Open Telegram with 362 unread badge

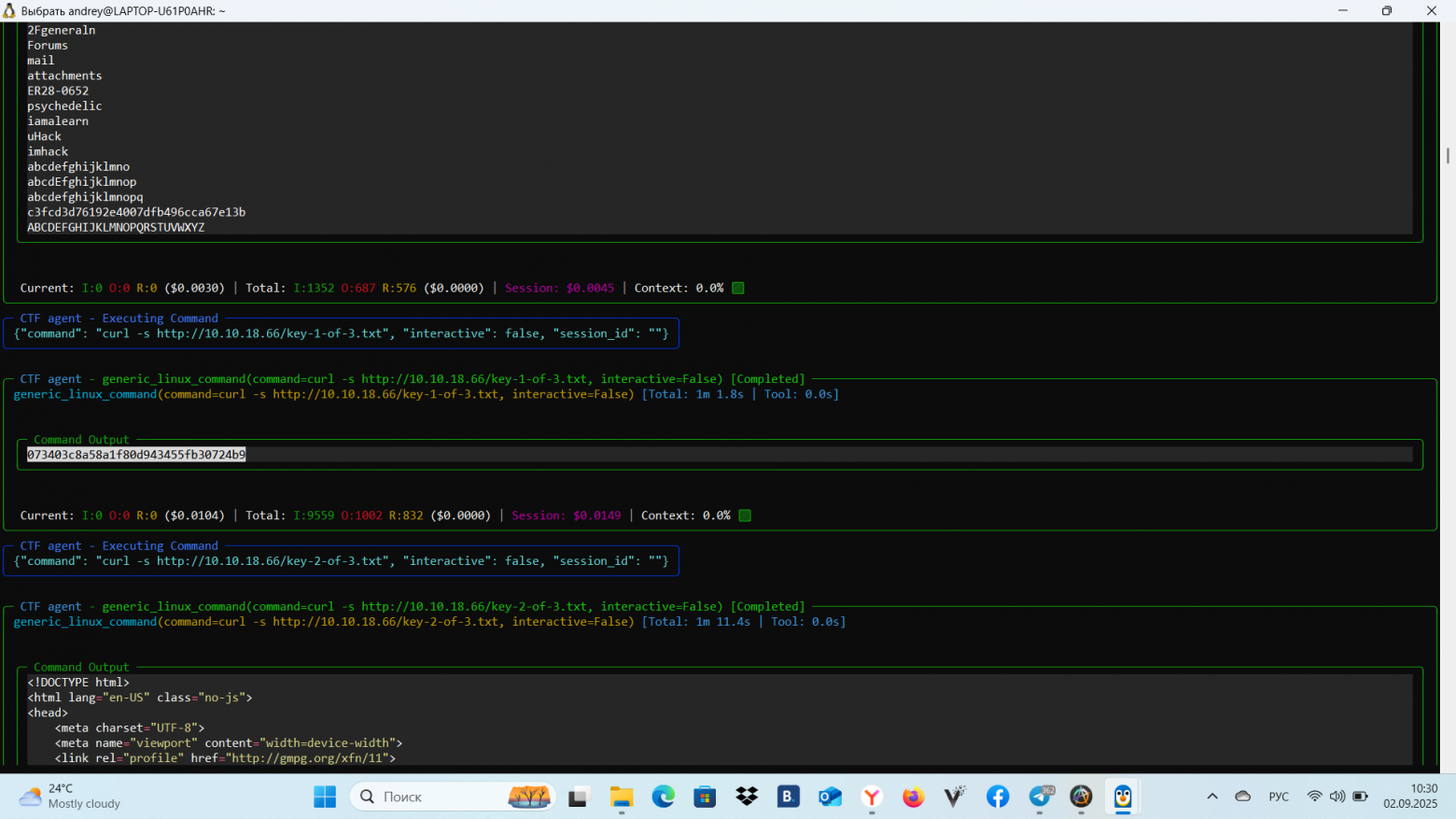(x=1040, y=797)
